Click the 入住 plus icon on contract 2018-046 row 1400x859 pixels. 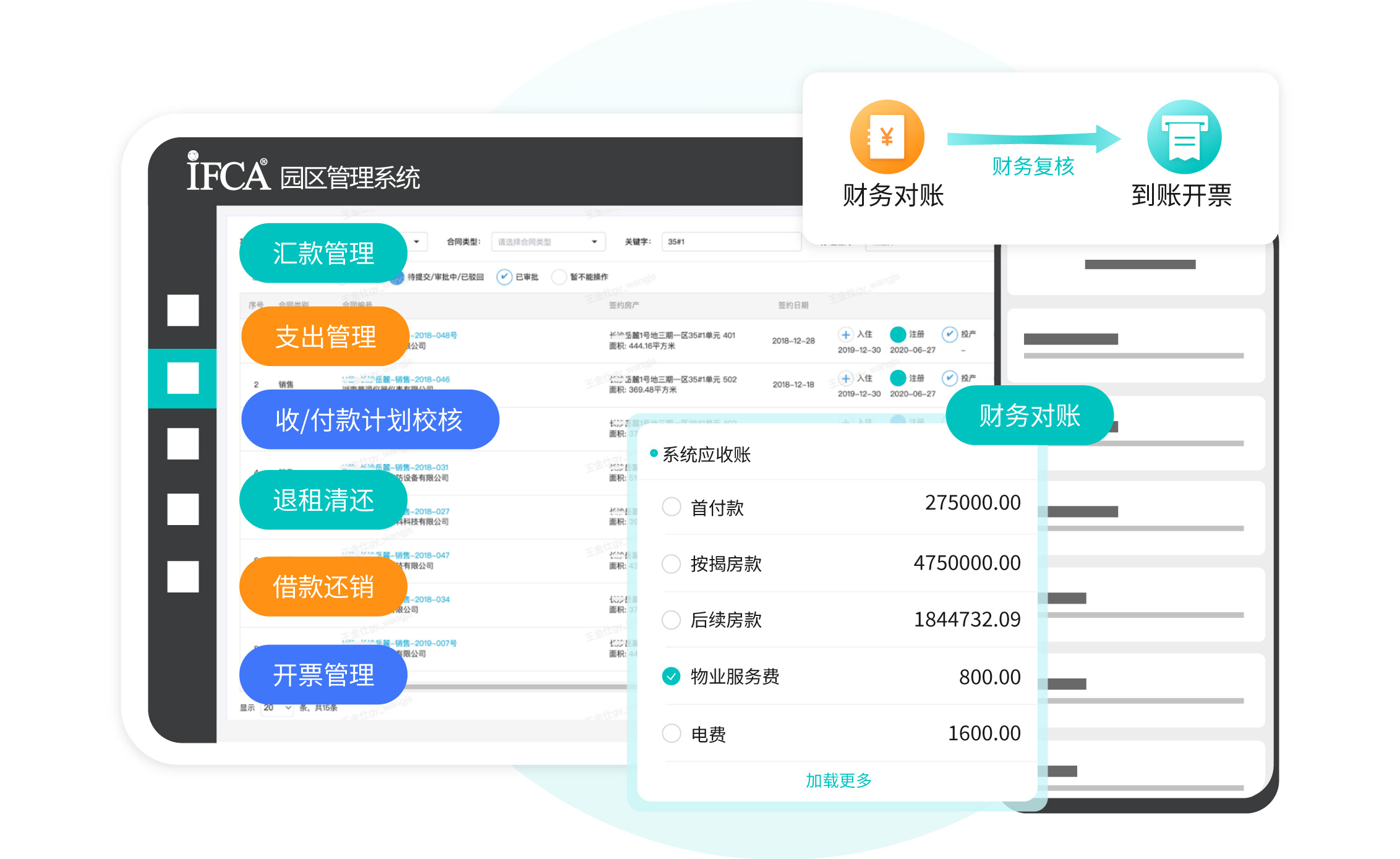point(846,378)
